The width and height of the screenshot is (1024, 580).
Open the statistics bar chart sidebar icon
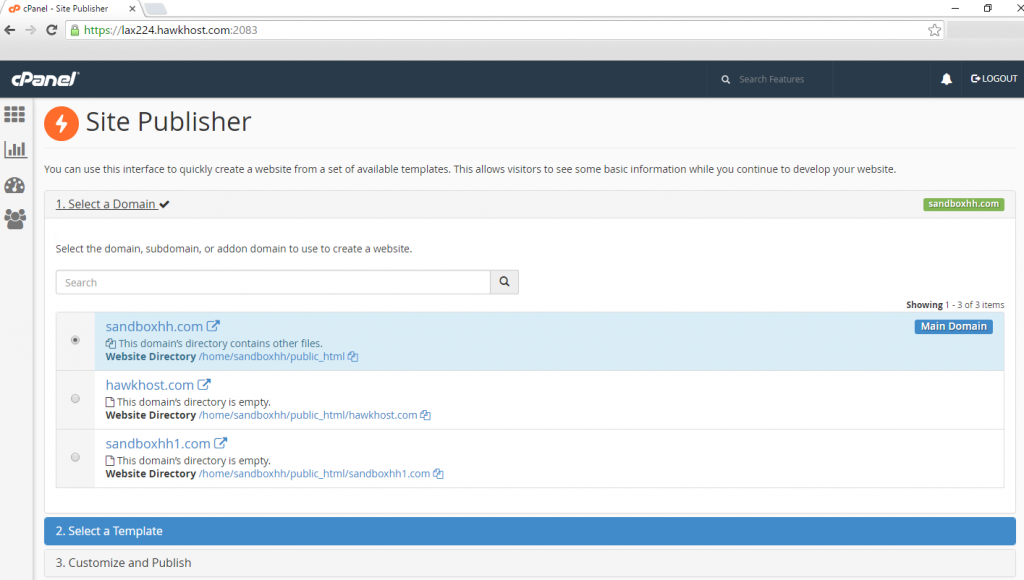(15, 150)
